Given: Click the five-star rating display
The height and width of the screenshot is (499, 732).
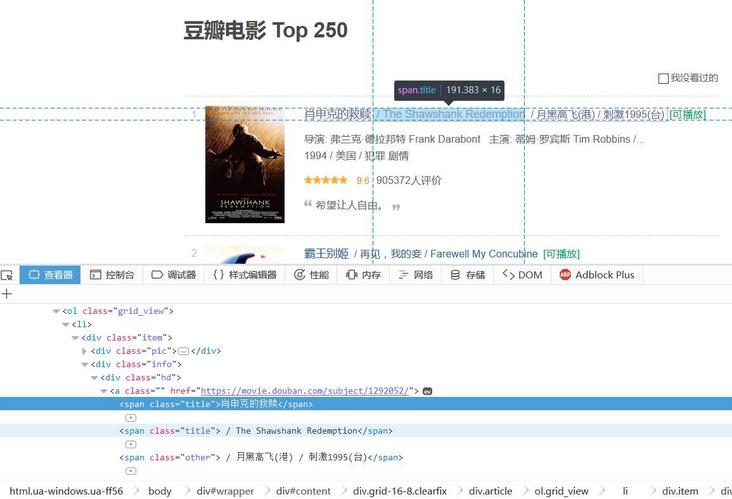Looking at the screenshot, I should pos(326,180).
